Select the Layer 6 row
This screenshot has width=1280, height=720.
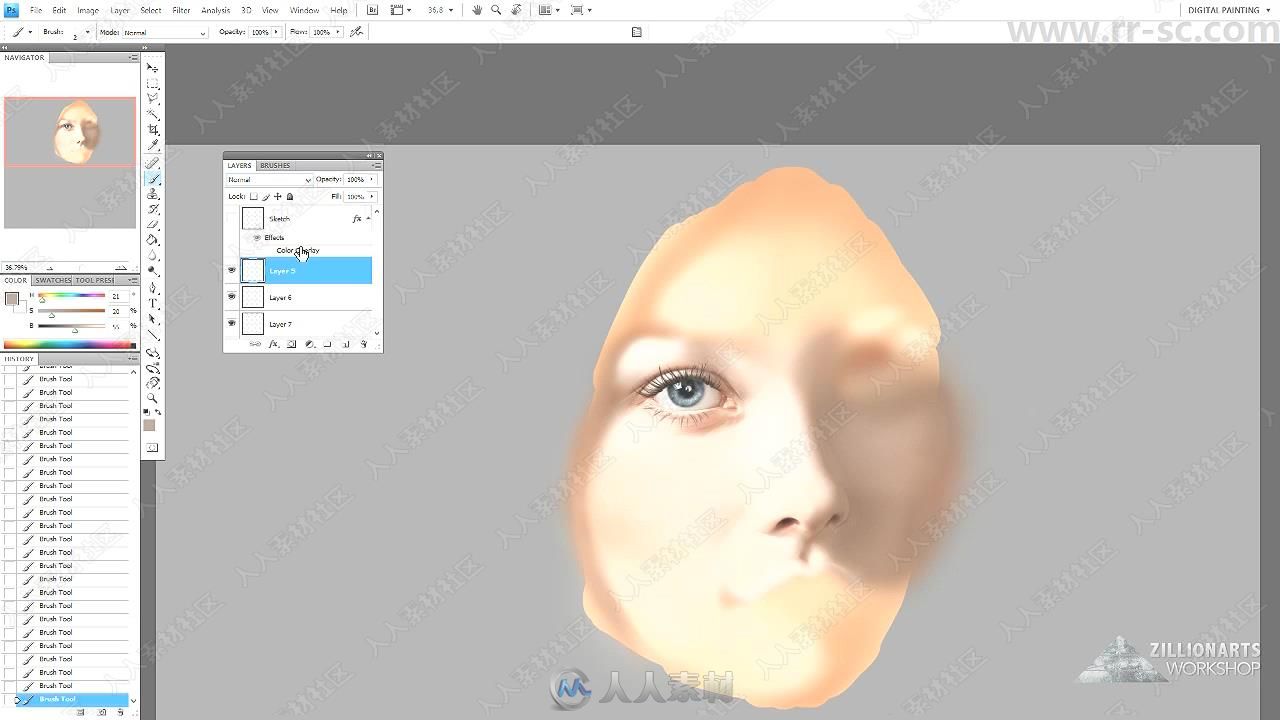click(x=306, y=297)
